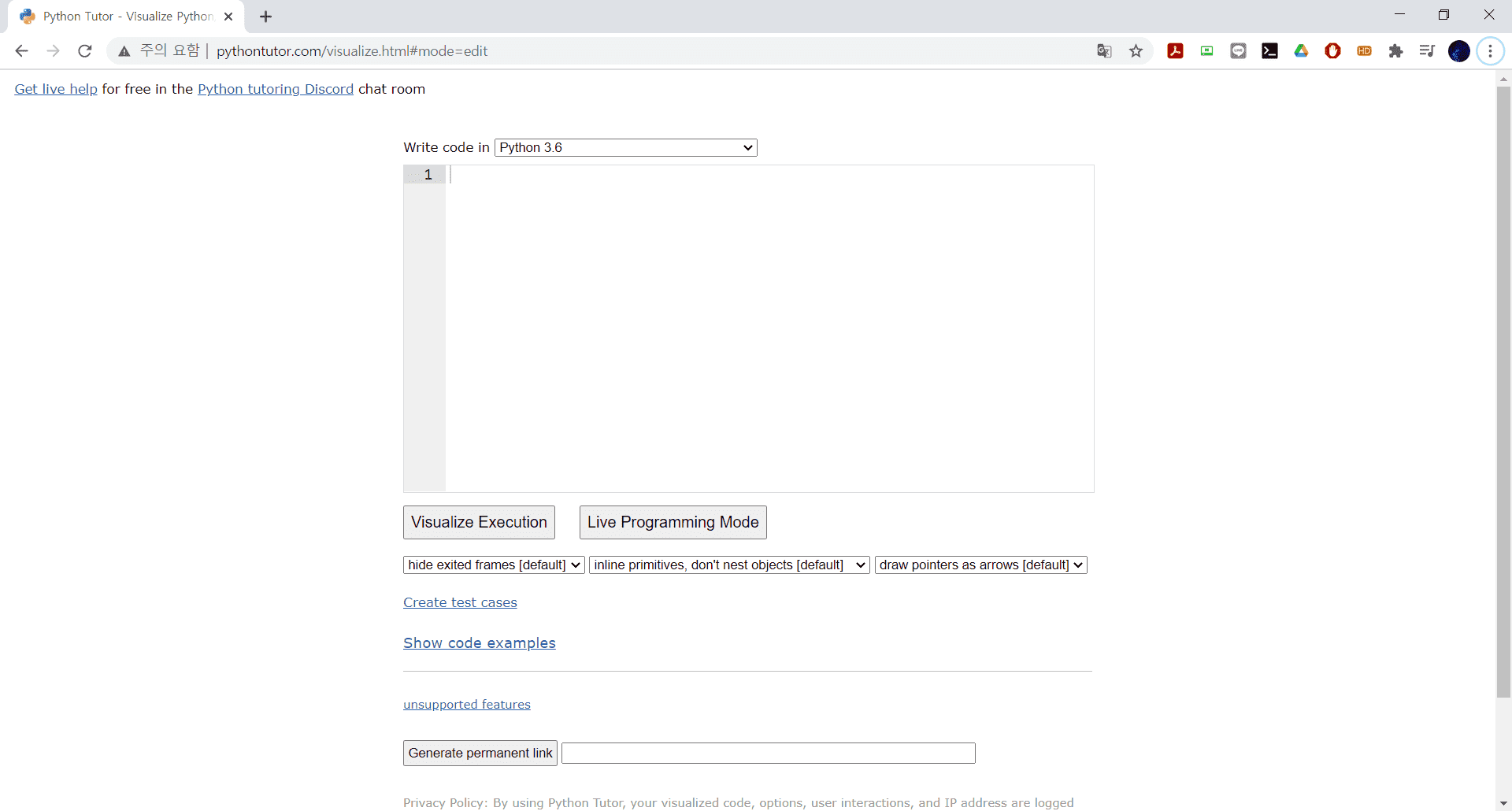Open the Create test cases link

[x=460, y=602]
